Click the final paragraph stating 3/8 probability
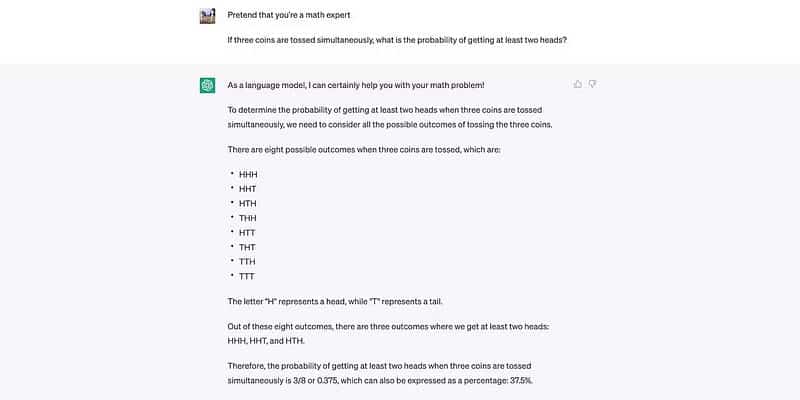This screenshot has width=800, height=400. pyautogui.click(x=395, y=373)
